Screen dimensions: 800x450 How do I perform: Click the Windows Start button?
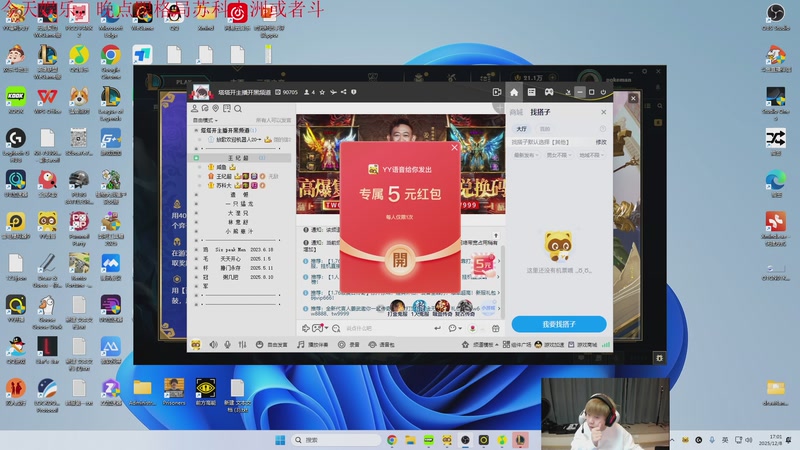(280, 440)
